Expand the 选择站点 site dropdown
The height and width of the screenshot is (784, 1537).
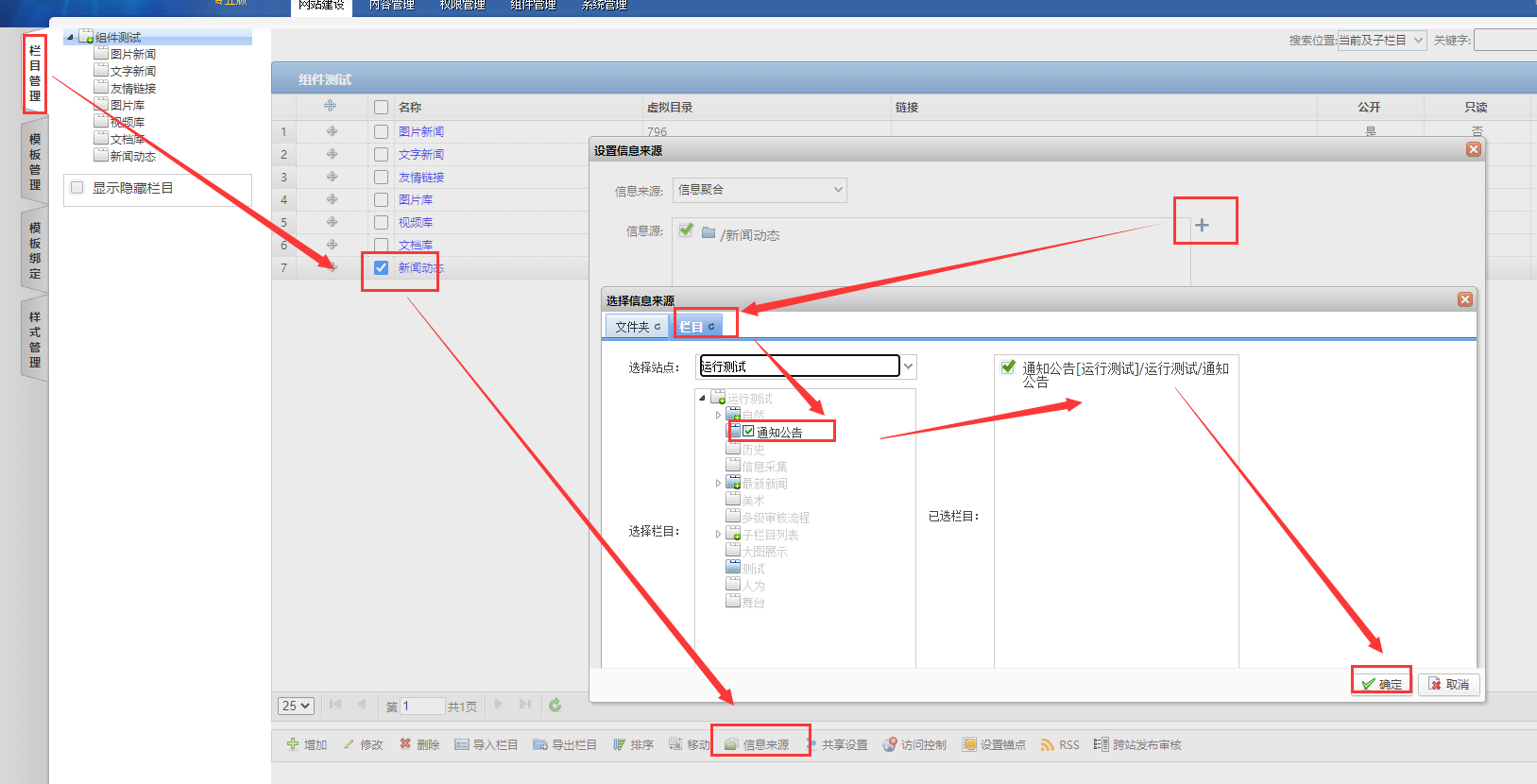click(908, 366)
